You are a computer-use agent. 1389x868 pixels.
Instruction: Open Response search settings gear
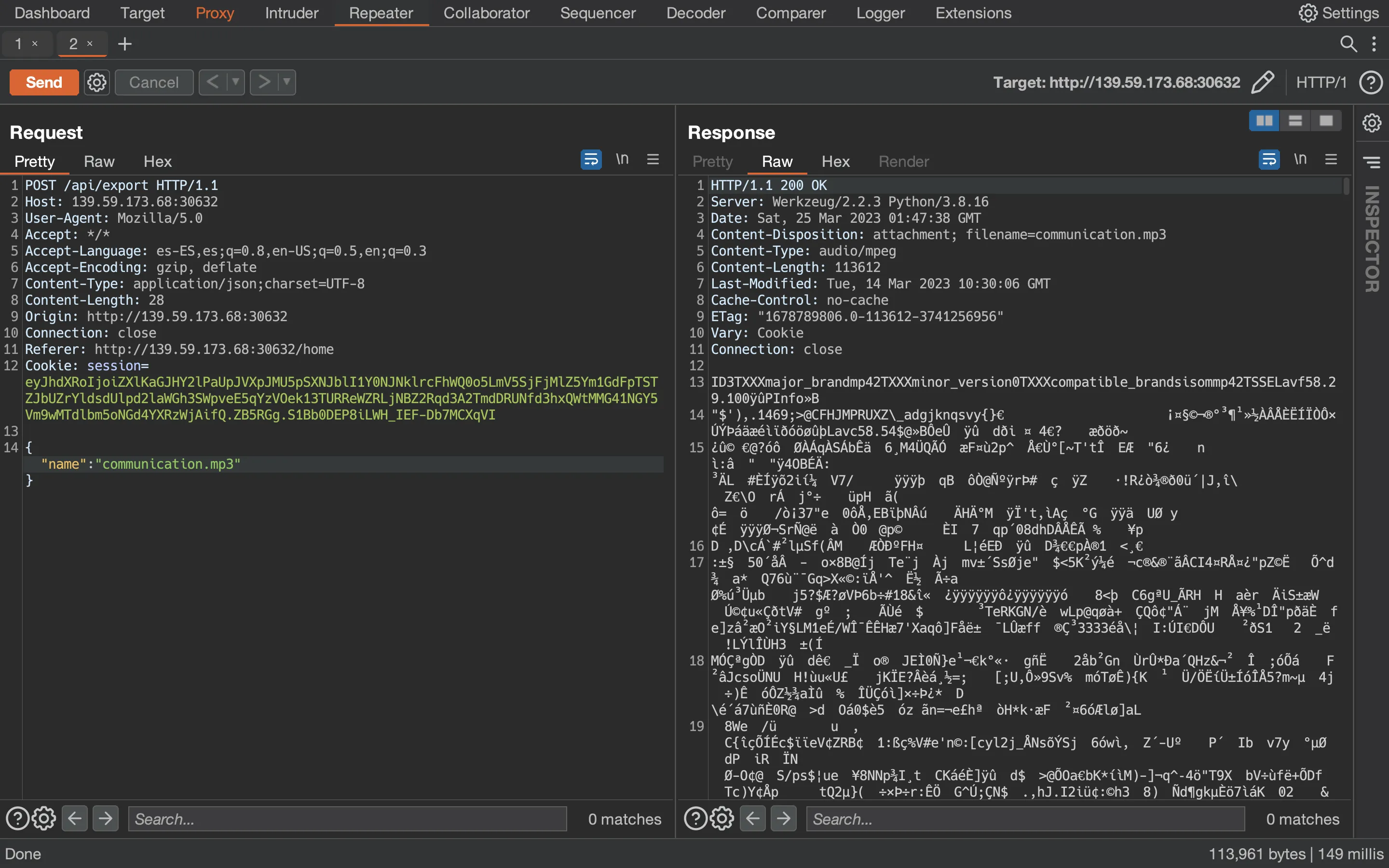tap(722, 819)
